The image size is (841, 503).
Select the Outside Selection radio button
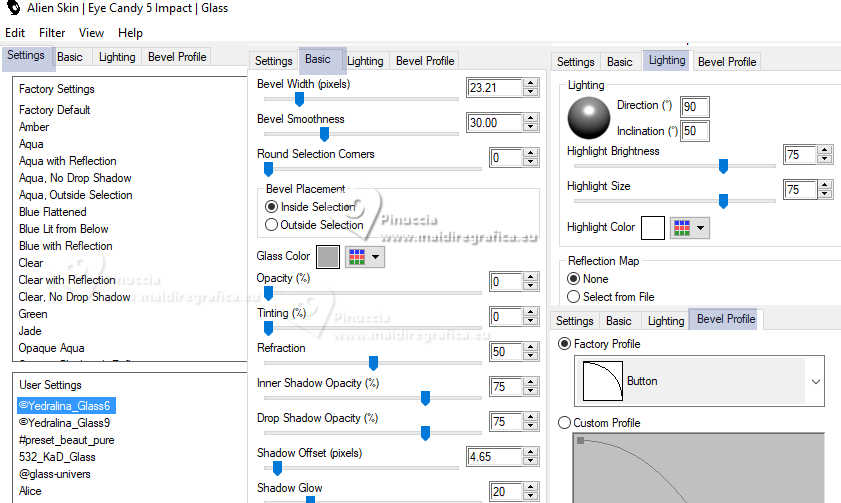coord(271,225)
